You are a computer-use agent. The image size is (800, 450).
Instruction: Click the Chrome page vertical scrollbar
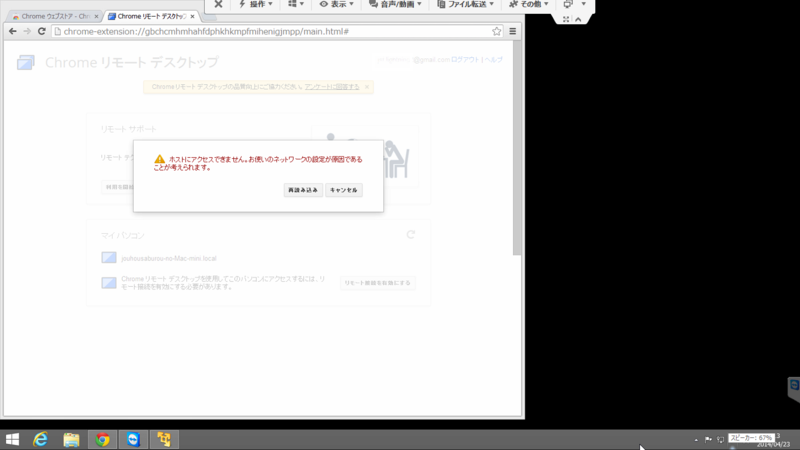517,148
